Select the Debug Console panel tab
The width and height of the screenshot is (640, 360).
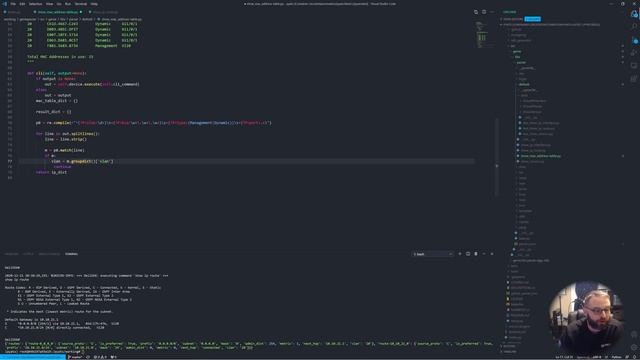tap(49, 254)
